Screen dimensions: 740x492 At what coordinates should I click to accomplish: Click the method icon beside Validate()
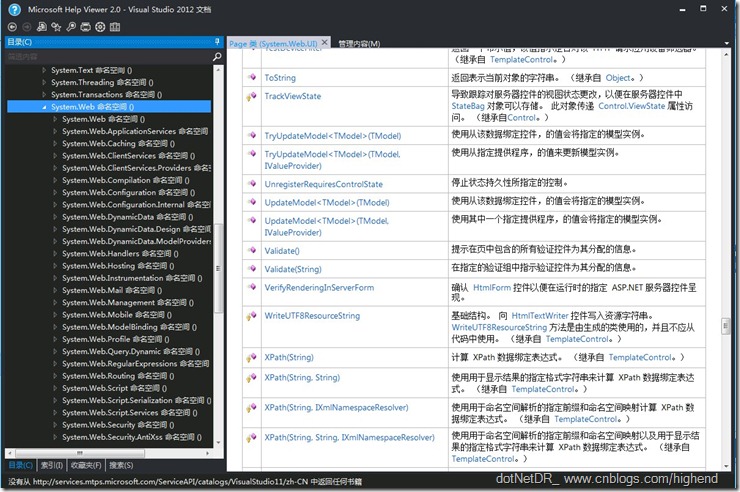(252, 250)
